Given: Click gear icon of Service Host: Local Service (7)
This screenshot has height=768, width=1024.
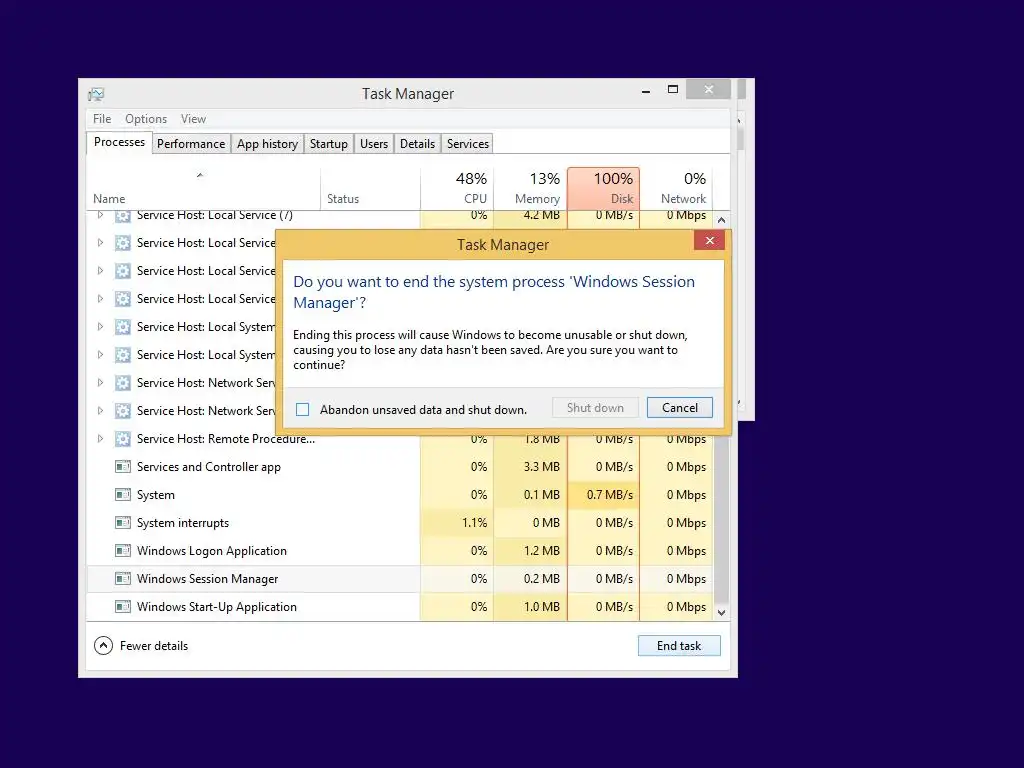Looking at the screenshot, I should (123, 216).
